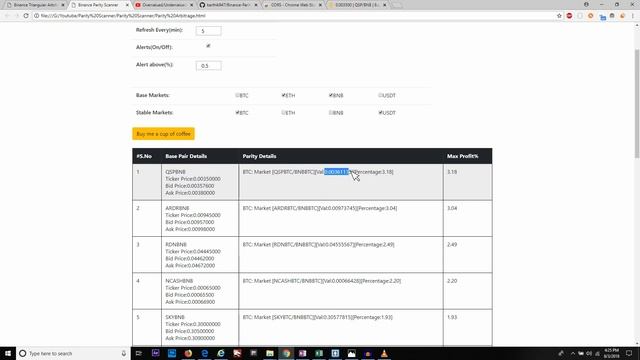Uncheck USDT under Stable Markets

click(380, 112)
